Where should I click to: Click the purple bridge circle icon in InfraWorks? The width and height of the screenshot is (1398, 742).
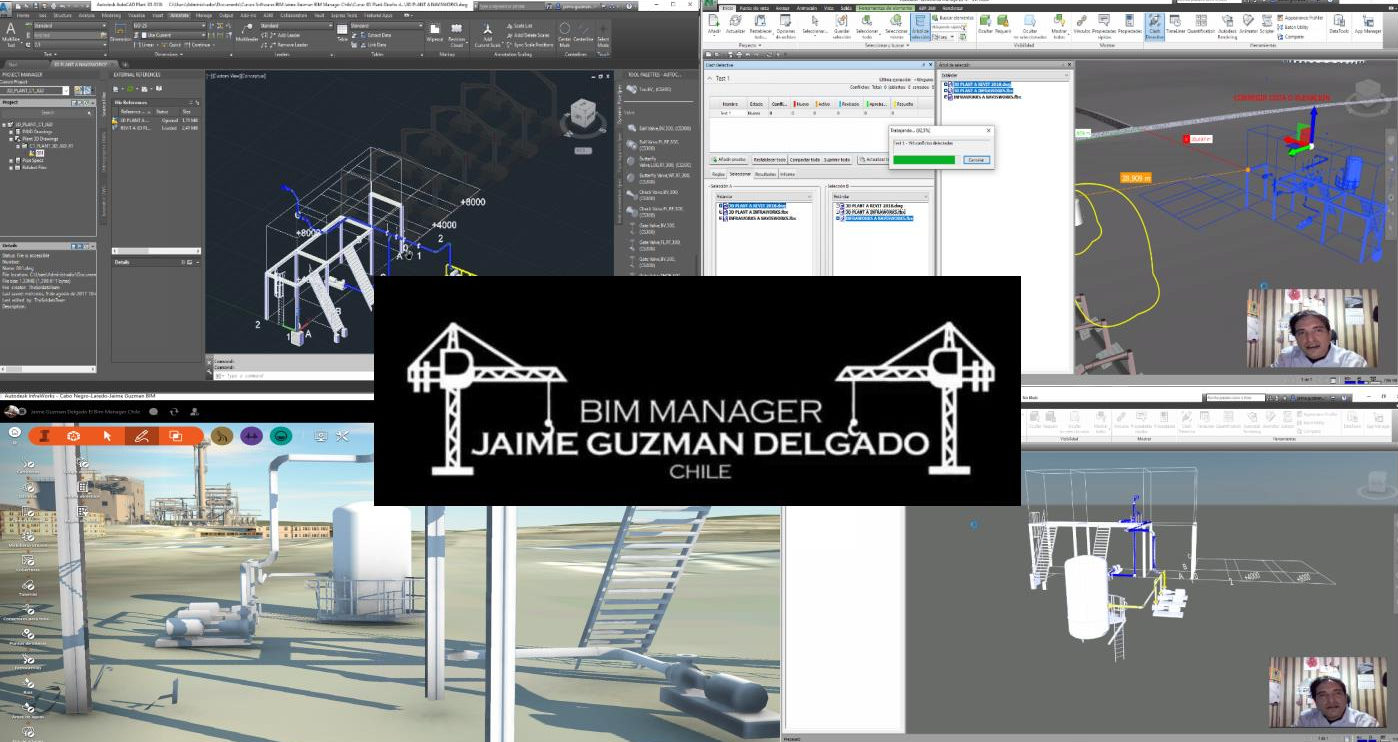click(x=251, y=435)
